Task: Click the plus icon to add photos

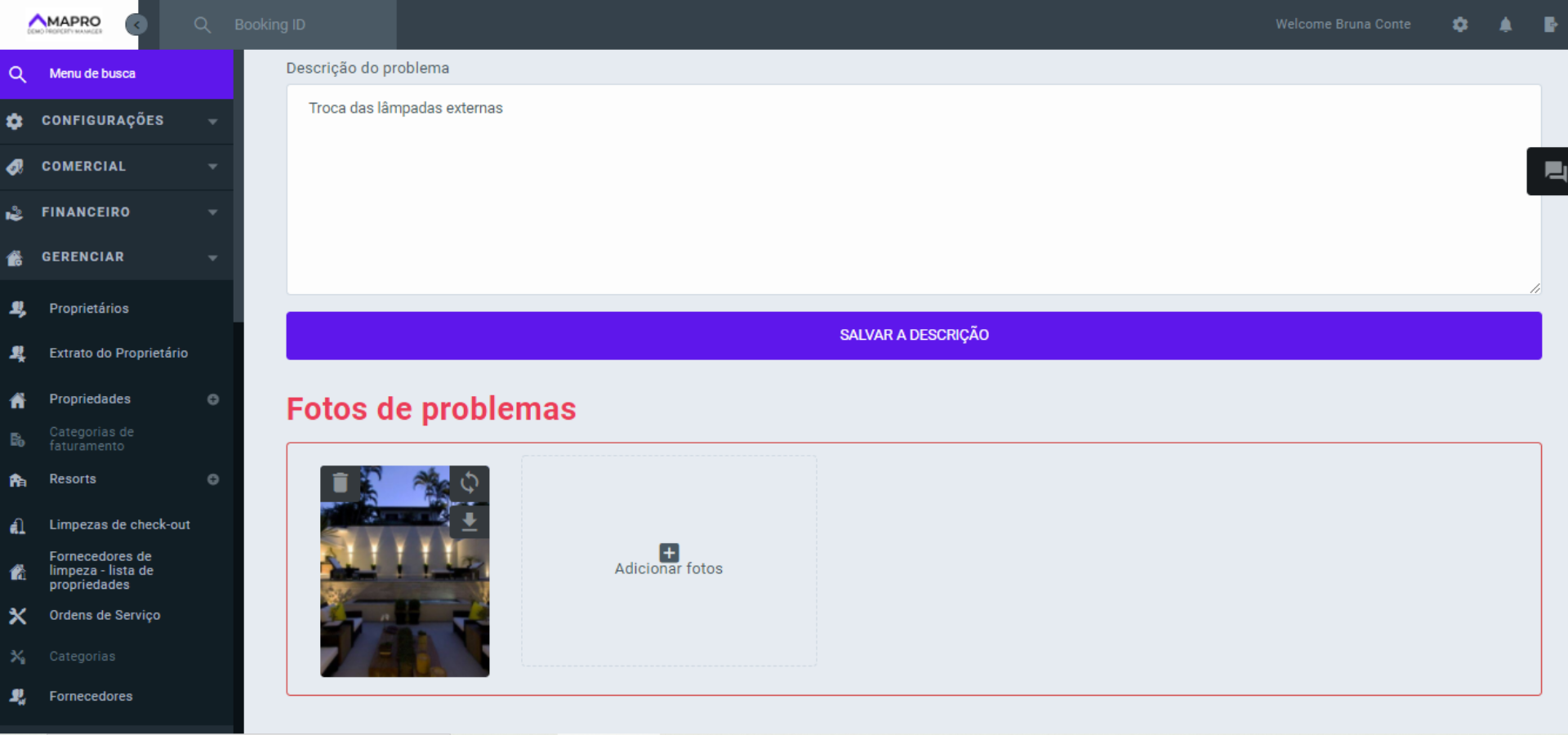Action: 669,553
